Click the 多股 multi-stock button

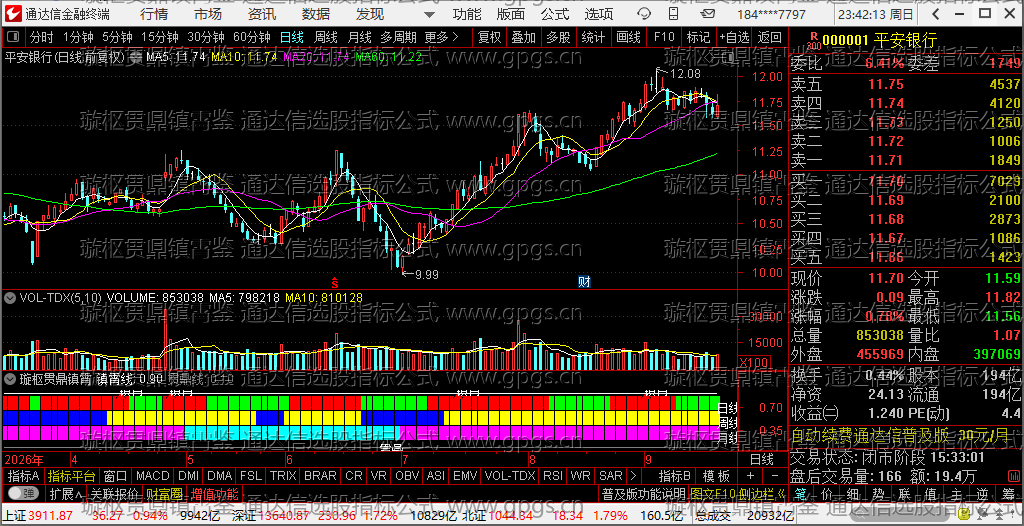pyautogui.click(x=558, y=37)
